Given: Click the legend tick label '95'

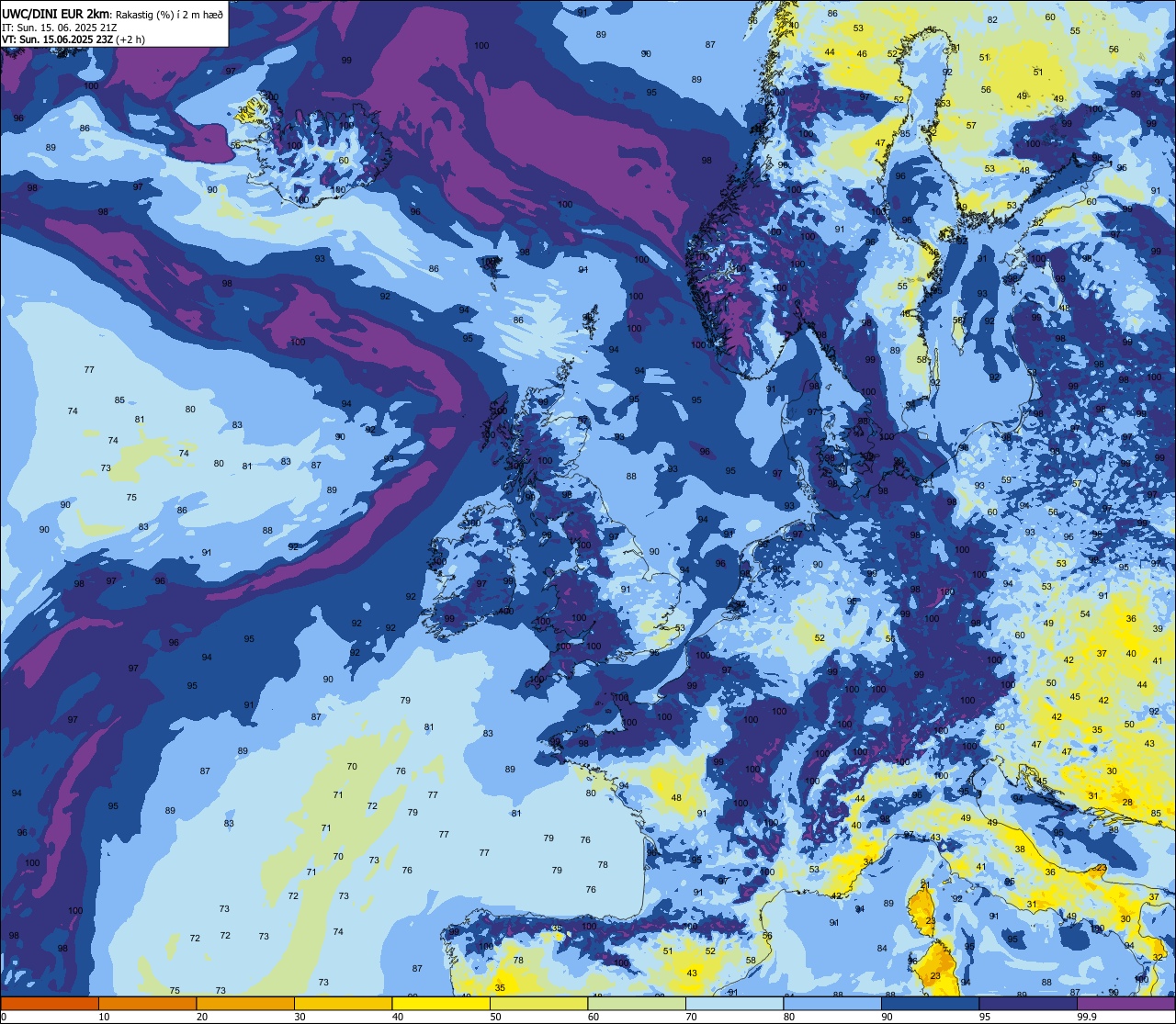Looking at the screenshot, I should 986,1017.
